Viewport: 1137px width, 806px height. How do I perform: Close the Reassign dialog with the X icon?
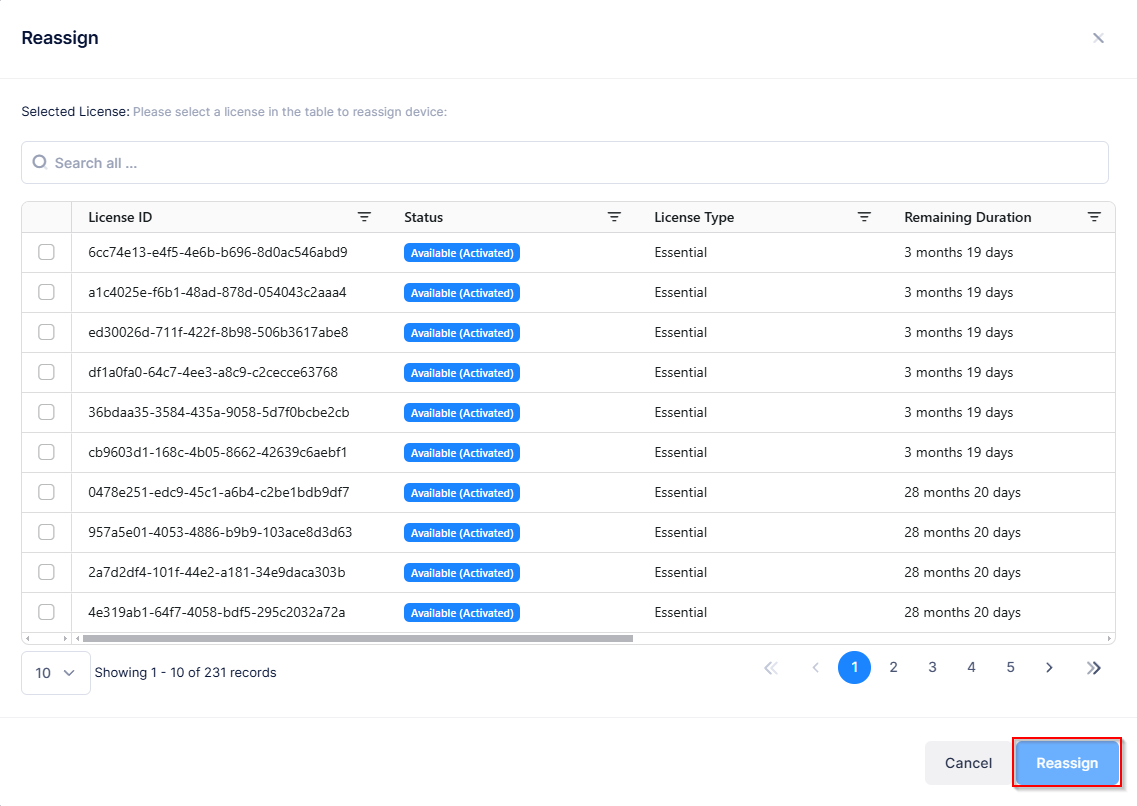1098,38
